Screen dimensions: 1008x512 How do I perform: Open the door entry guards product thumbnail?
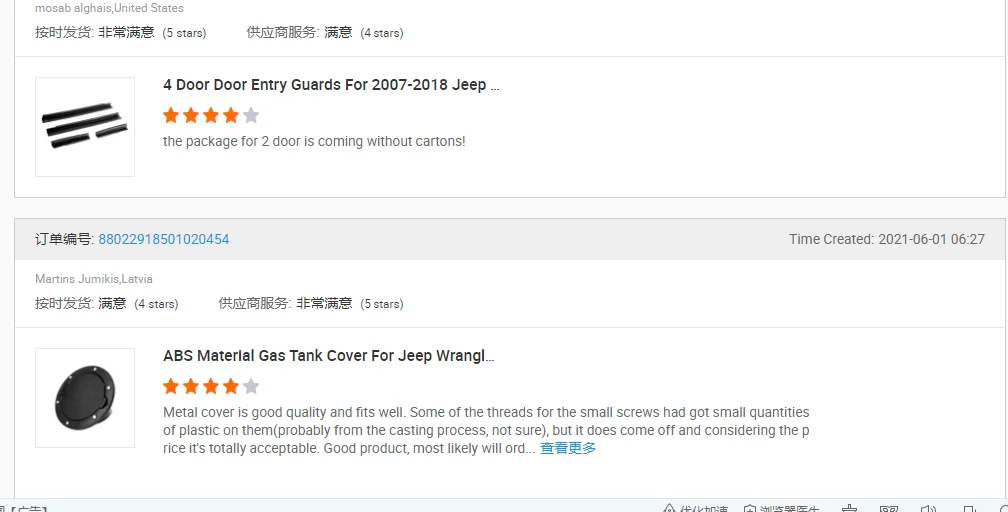(85, 127)
